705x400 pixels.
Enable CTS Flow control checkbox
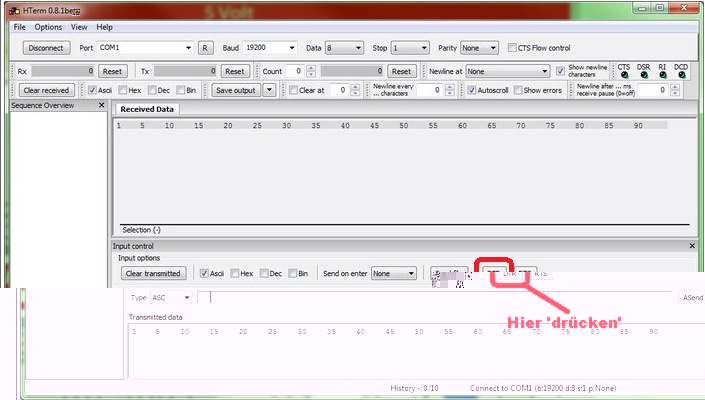pyautogui.click(x=512, y=48)
